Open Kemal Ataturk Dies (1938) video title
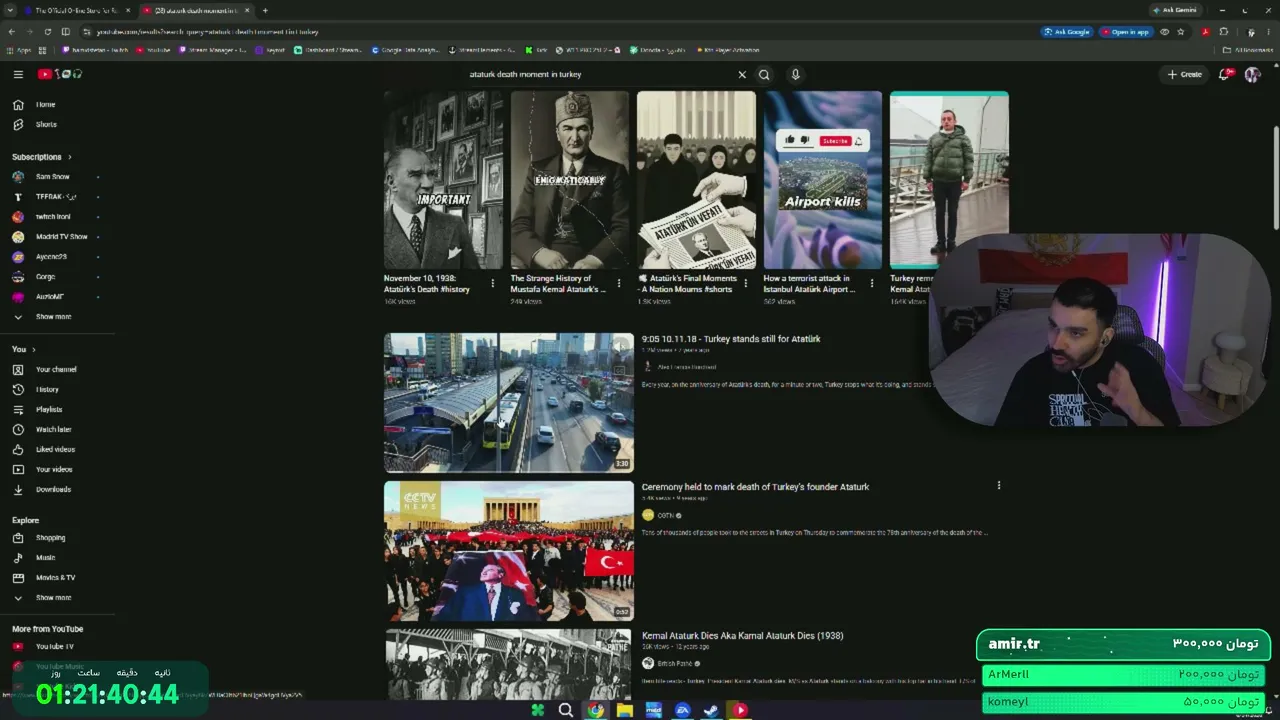The width and height of the screenshot is (1280, 720). point(742,636)
